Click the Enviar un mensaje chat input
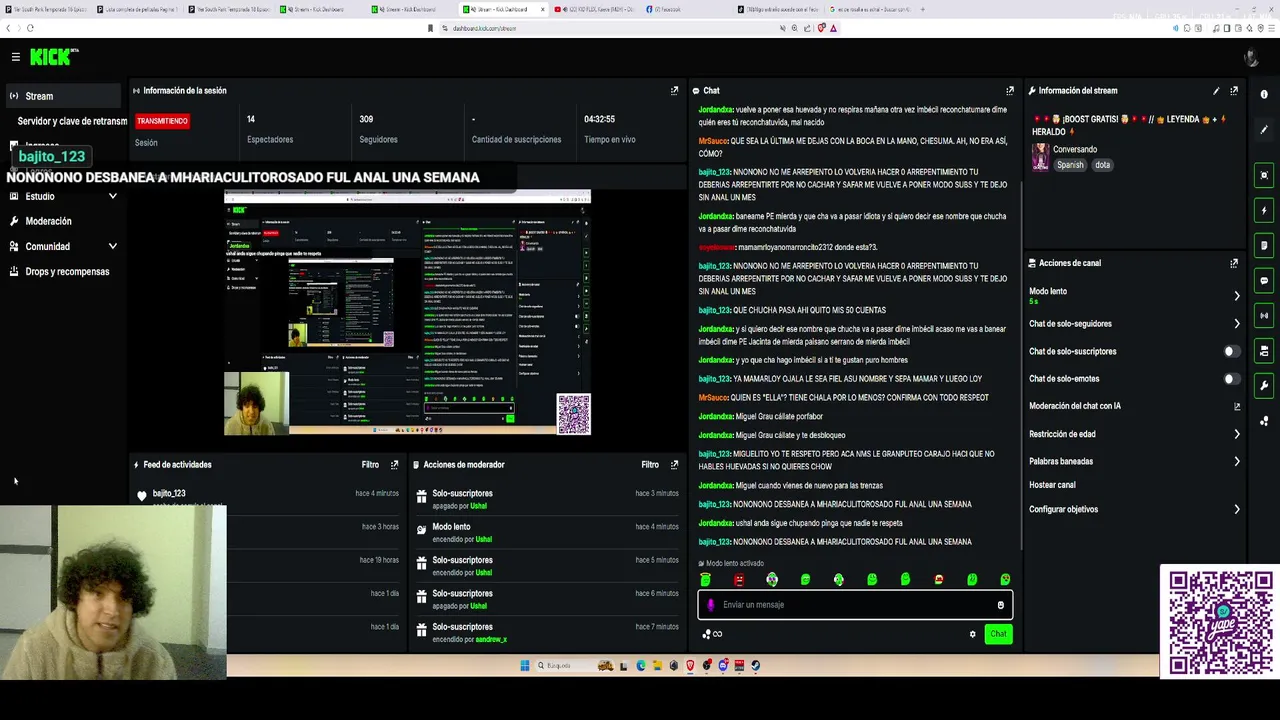The width and height of the screenshot is (1280, 720). 855,604
